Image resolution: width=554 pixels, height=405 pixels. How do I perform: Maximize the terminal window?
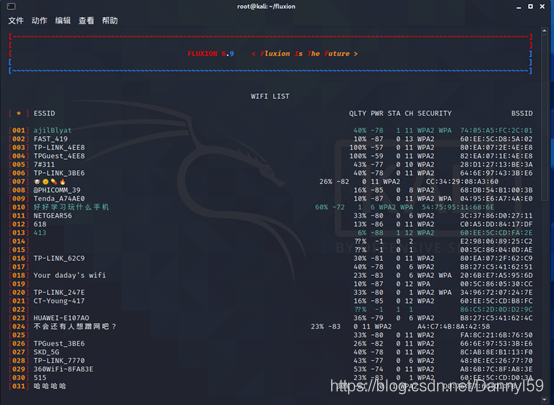click(x=530, y=6)
